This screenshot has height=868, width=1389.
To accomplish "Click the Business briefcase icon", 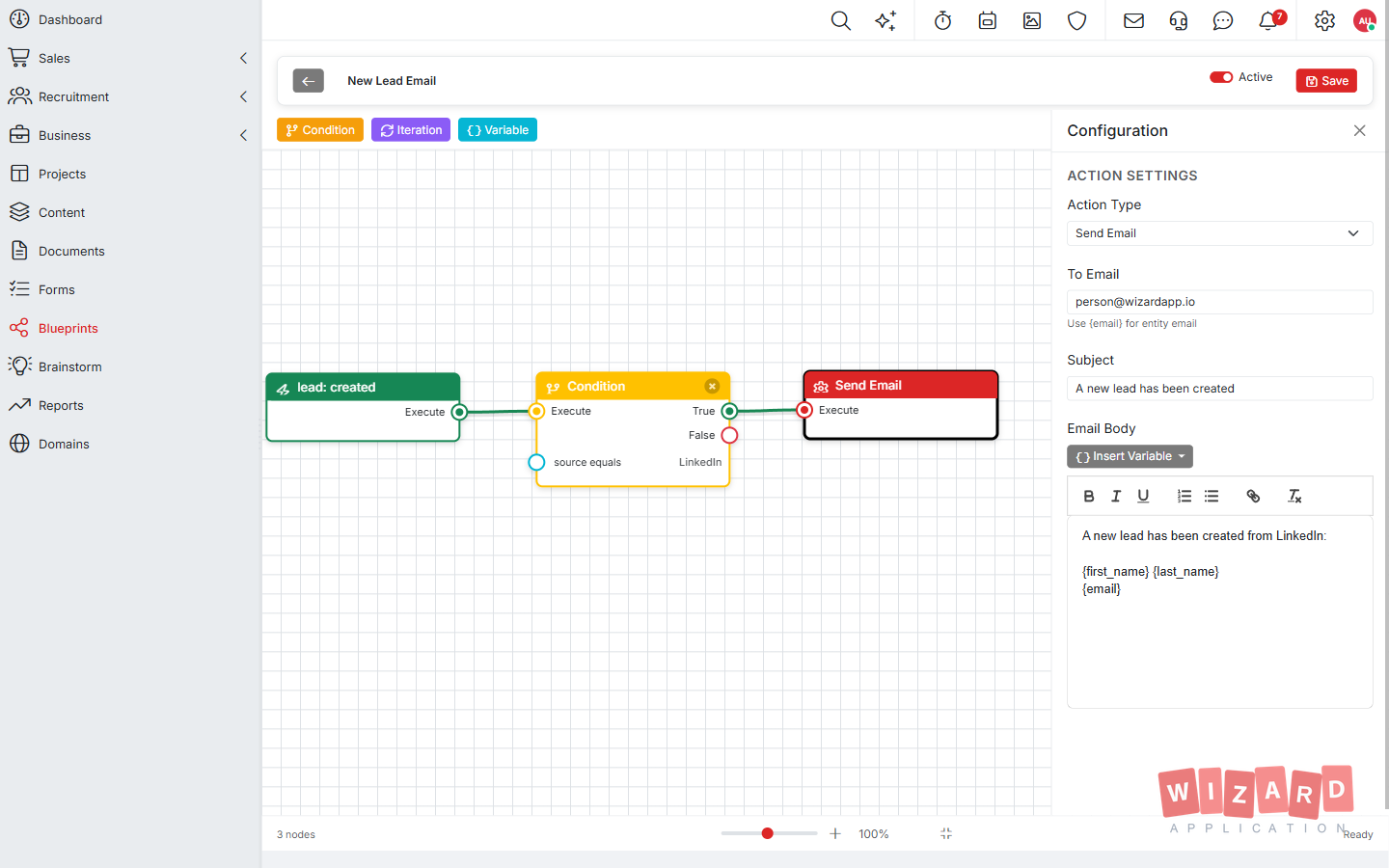I will pyautogui.click(x=19, y=135).
